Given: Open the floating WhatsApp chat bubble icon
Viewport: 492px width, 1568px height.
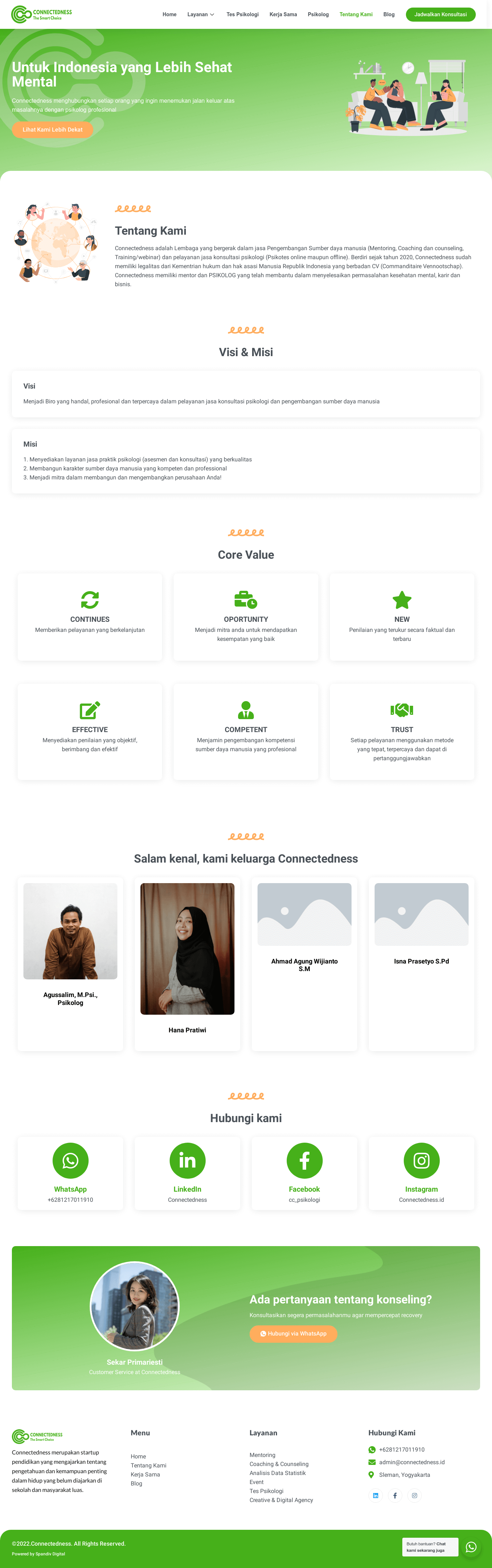Looking at the screenshot, I should coord(471,1547).
